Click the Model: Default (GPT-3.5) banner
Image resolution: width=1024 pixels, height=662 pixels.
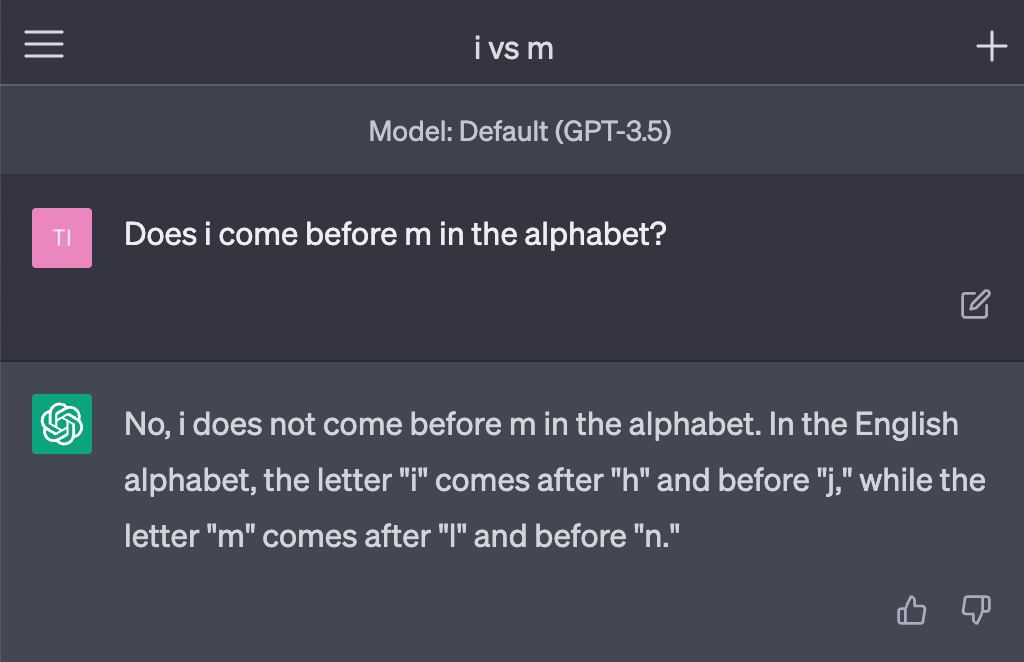pos(519,131)
